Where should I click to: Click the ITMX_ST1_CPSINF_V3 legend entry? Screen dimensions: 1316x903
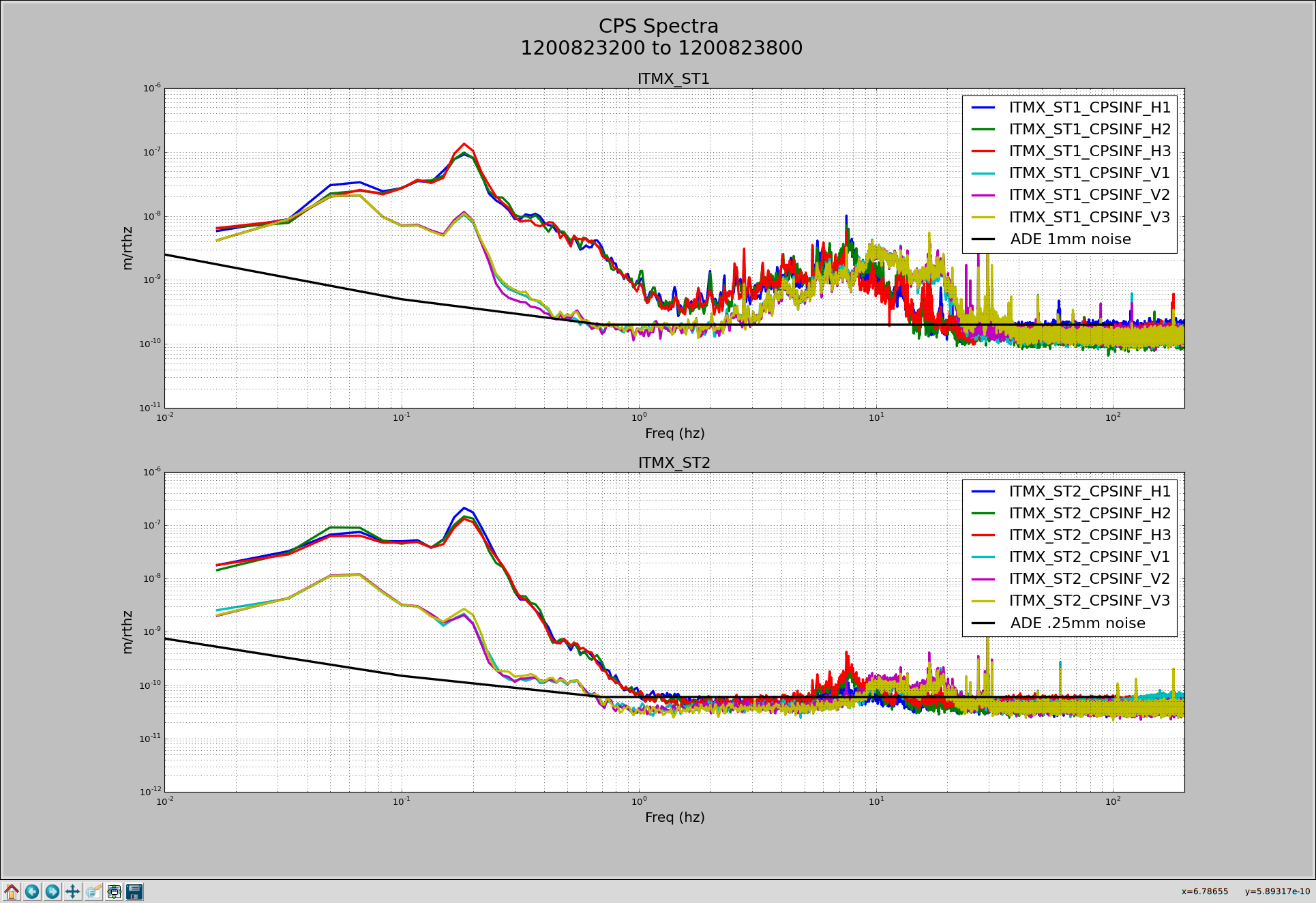[x=1089, y=218]
